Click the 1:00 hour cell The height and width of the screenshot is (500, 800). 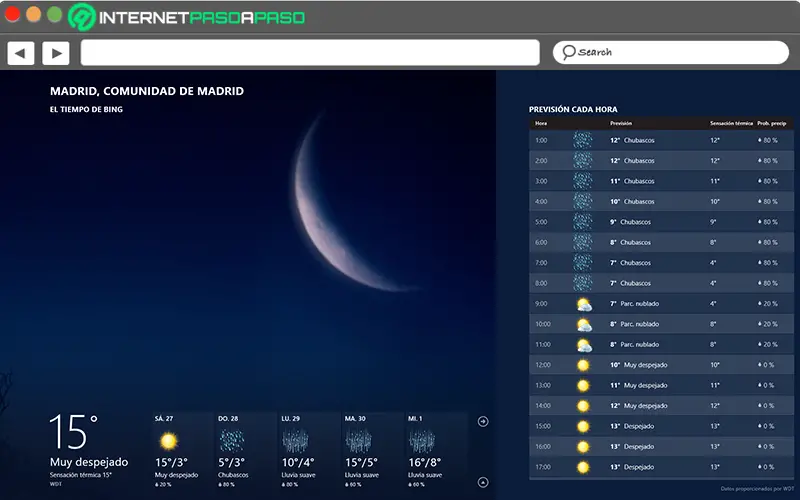pyautogui.click(x=541, y=140)
